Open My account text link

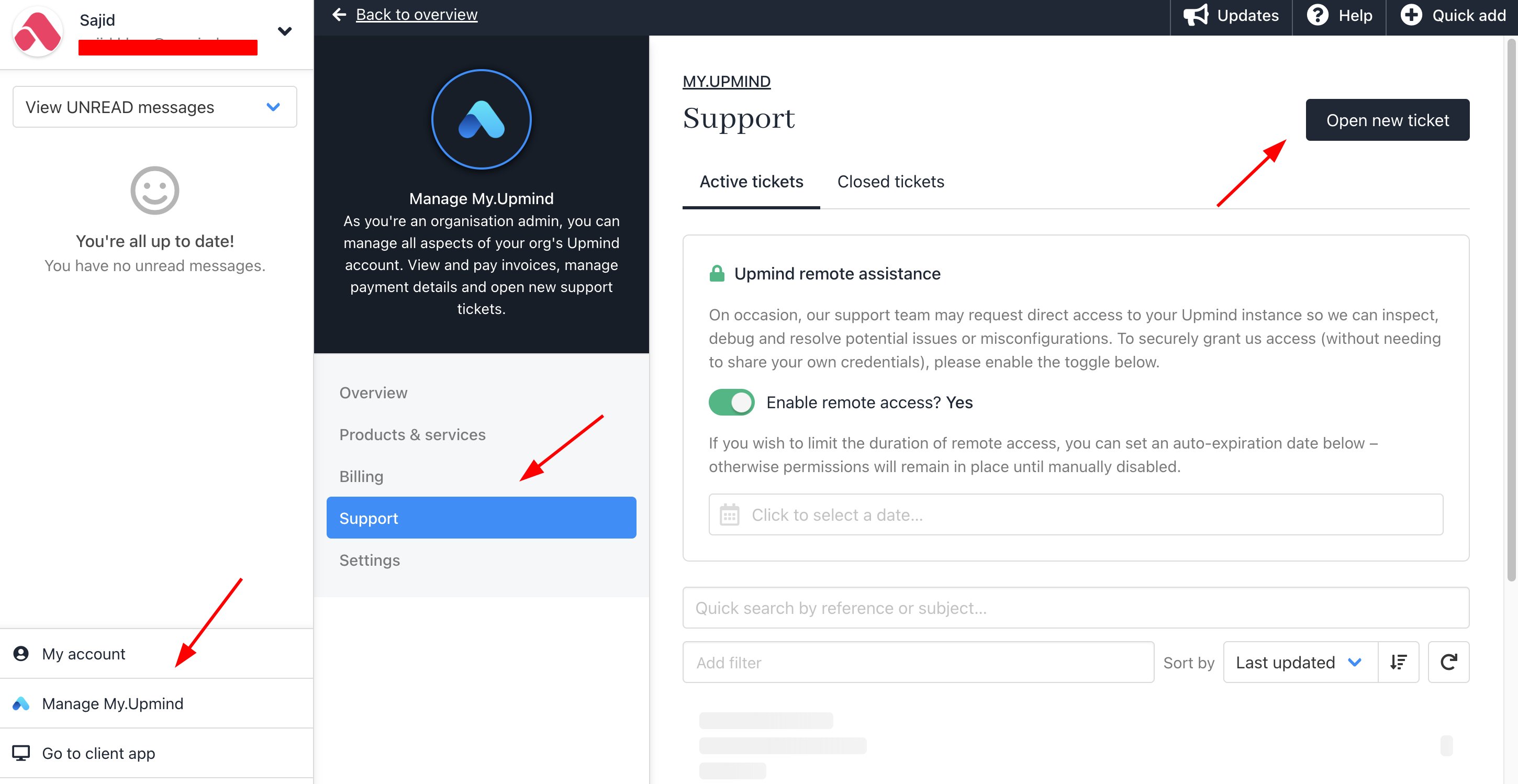[84, 653]
